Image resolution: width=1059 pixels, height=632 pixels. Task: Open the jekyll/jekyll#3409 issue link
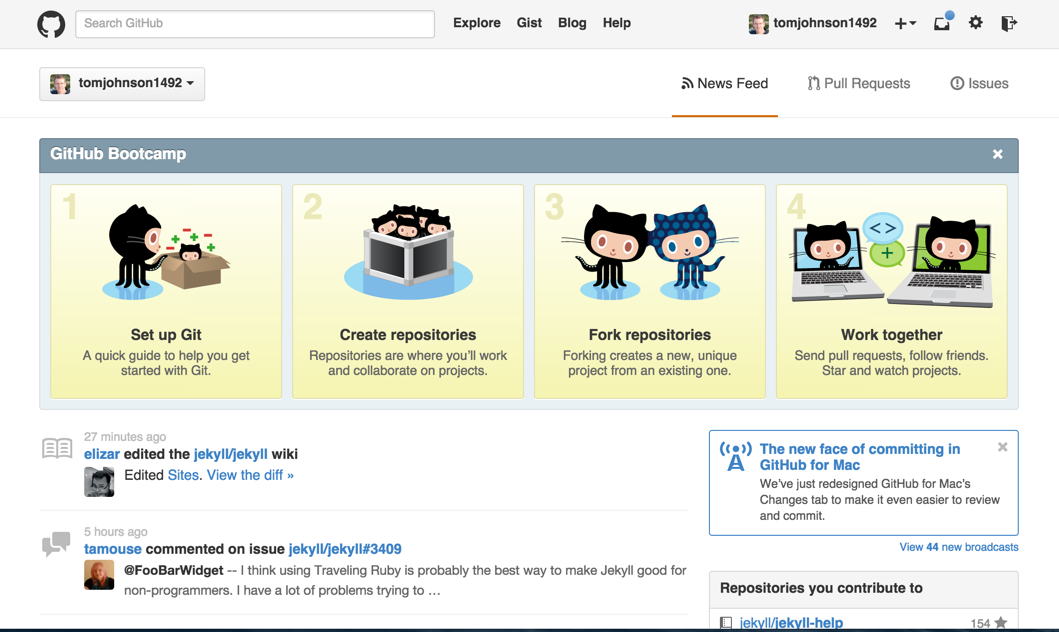tap(345, 549)
